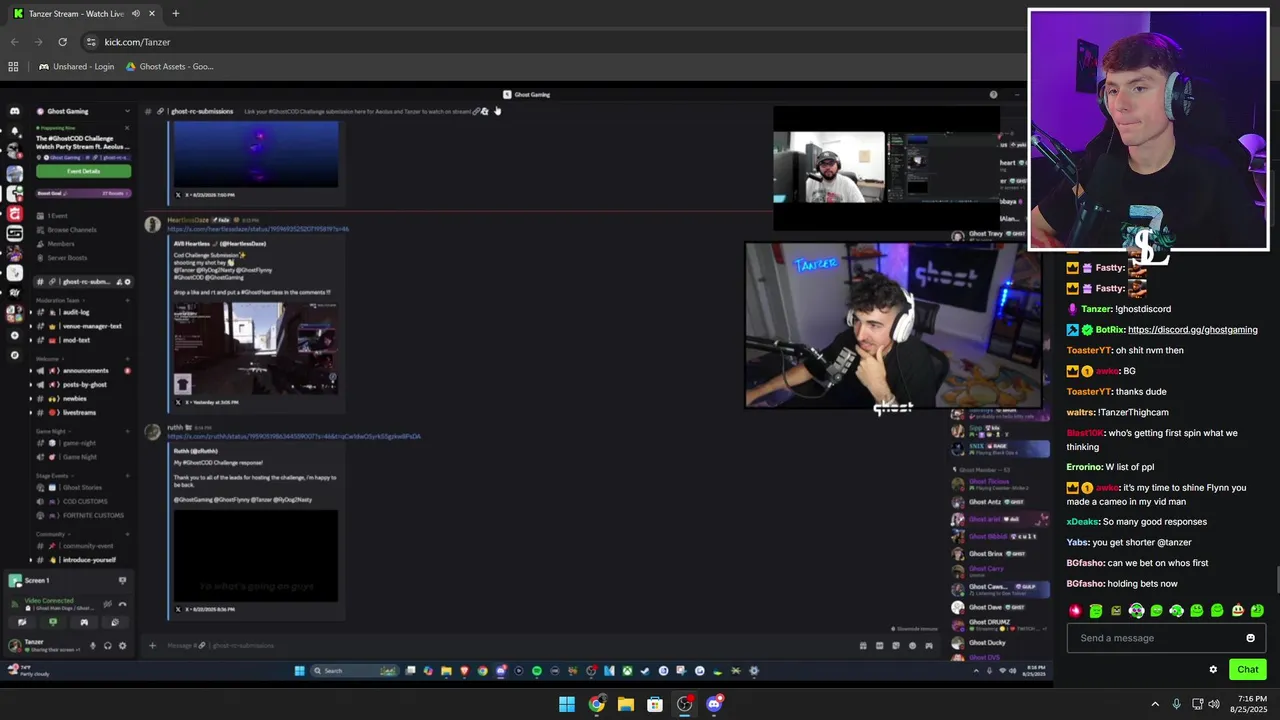Insert the green headphones emote
1280x720 pixels.
tap(1177, 610)
